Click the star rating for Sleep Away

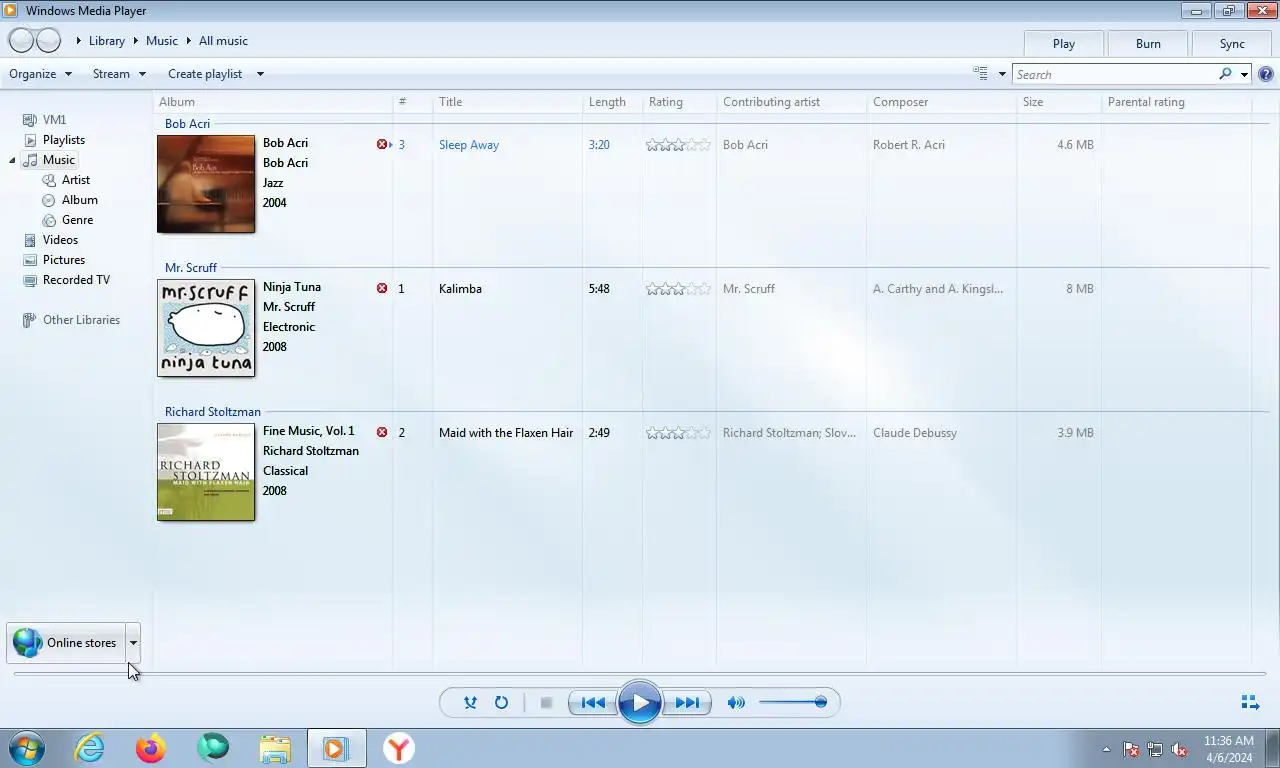[x=678, y=145]
